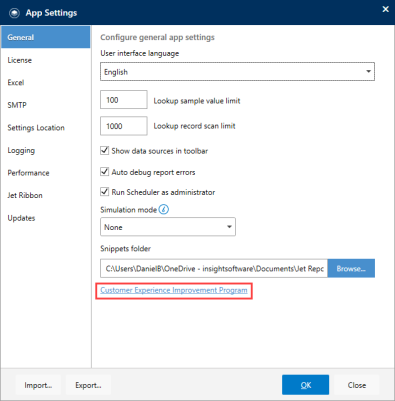The width and height of the screenshot is (395, 401).
Task: Toggle Run Scheduler as administrator checkbox
Action: pos(105,192)
